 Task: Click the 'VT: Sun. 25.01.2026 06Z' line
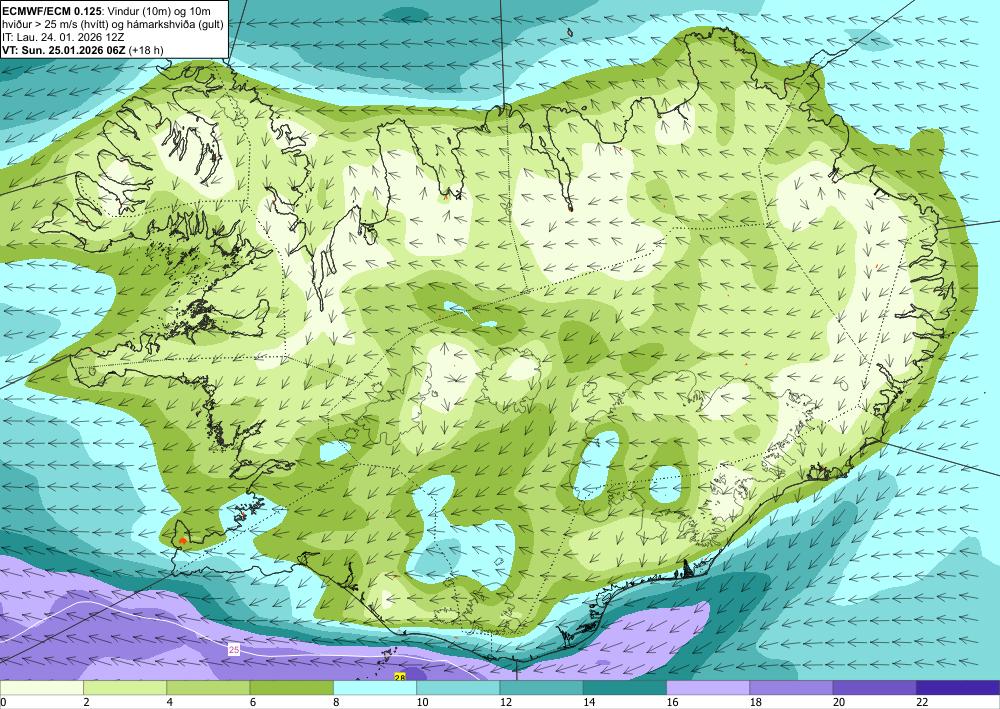coord(64,50)
